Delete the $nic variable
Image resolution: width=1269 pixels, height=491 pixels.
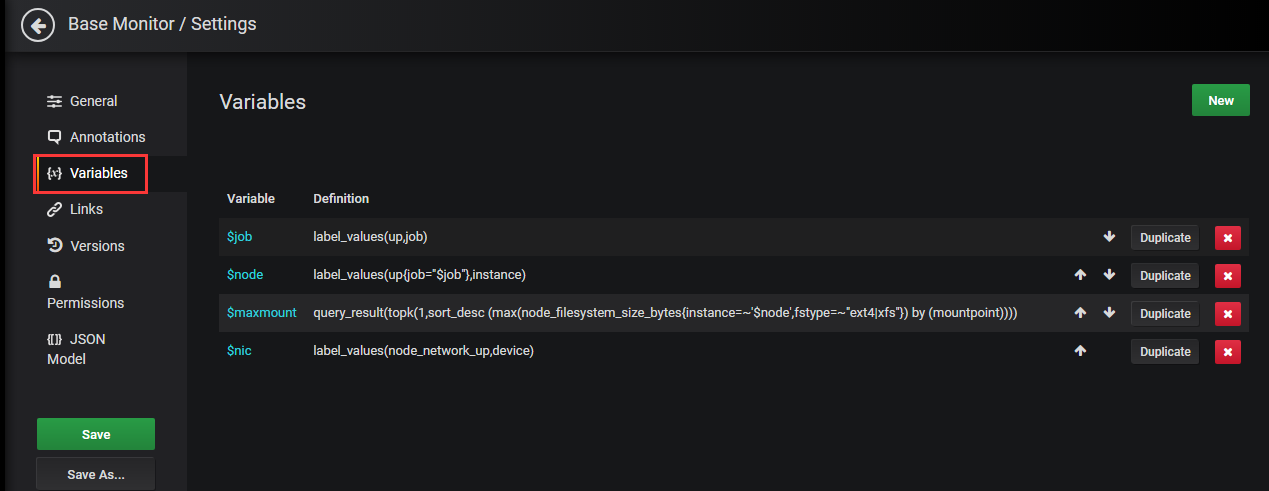(x=1227, y=351)
